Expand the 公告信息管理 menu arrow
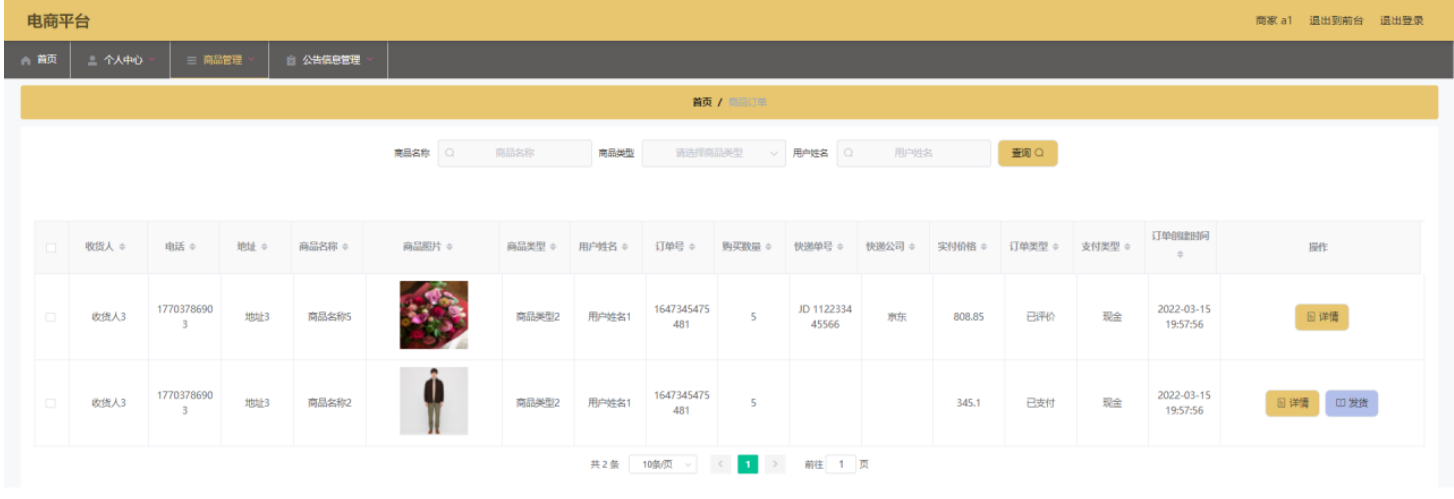The width and height of the screenshot is (1454, 499). coord(370,60)
